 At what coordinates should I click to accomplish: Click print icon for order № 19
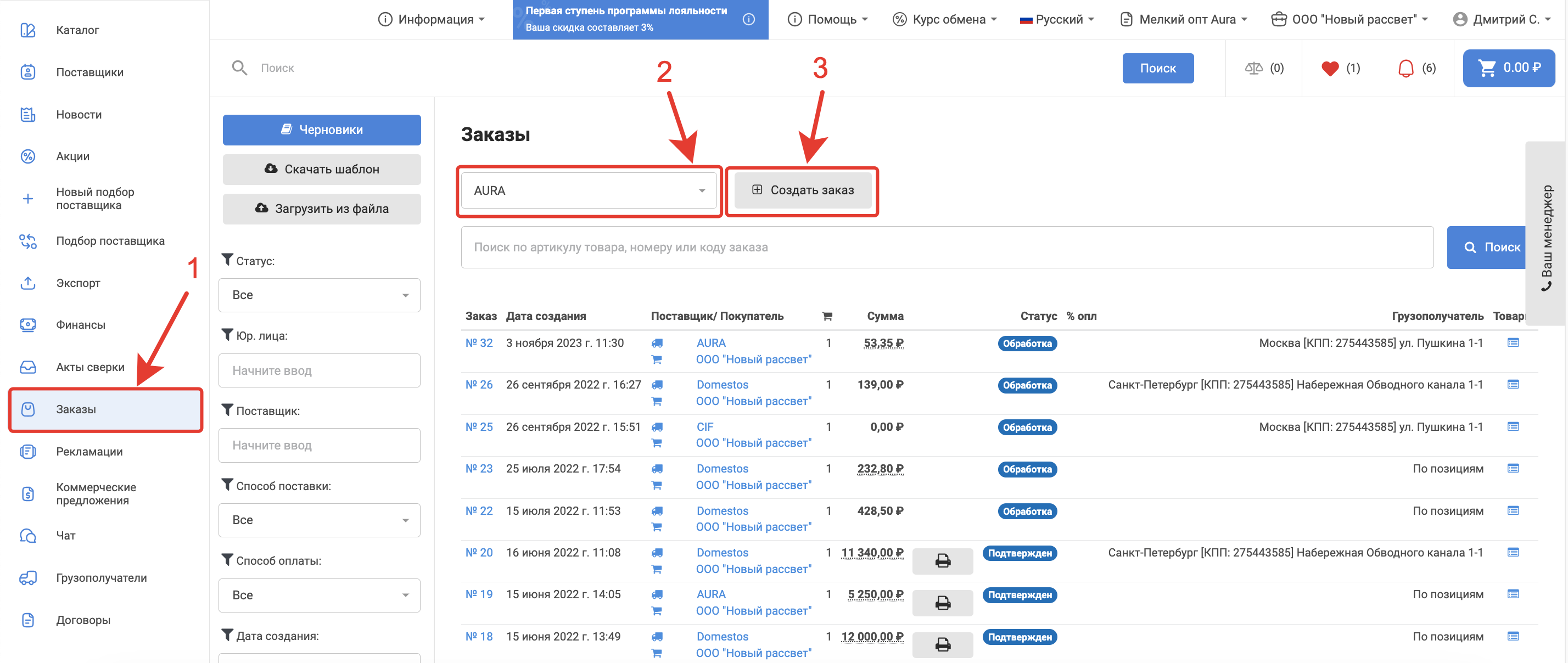pos(942,602)
